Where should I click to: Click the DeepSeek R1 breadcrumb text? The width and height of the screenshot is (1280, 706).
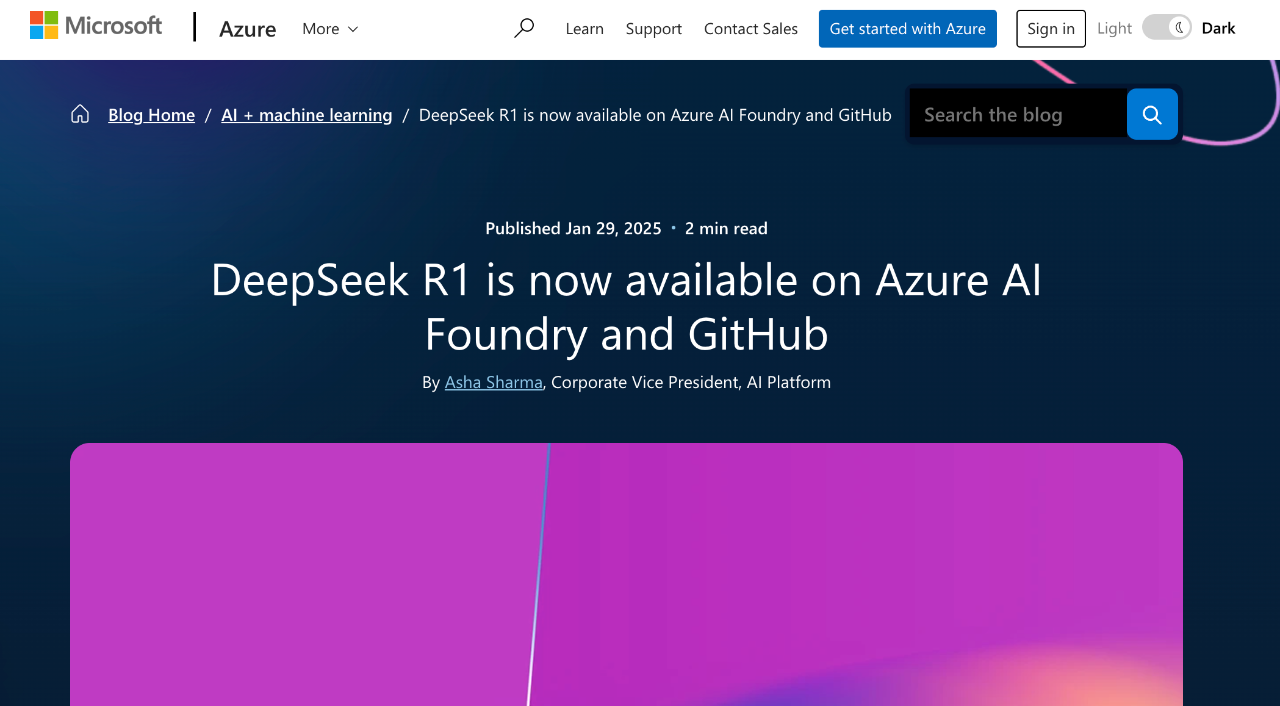(655, 115)
